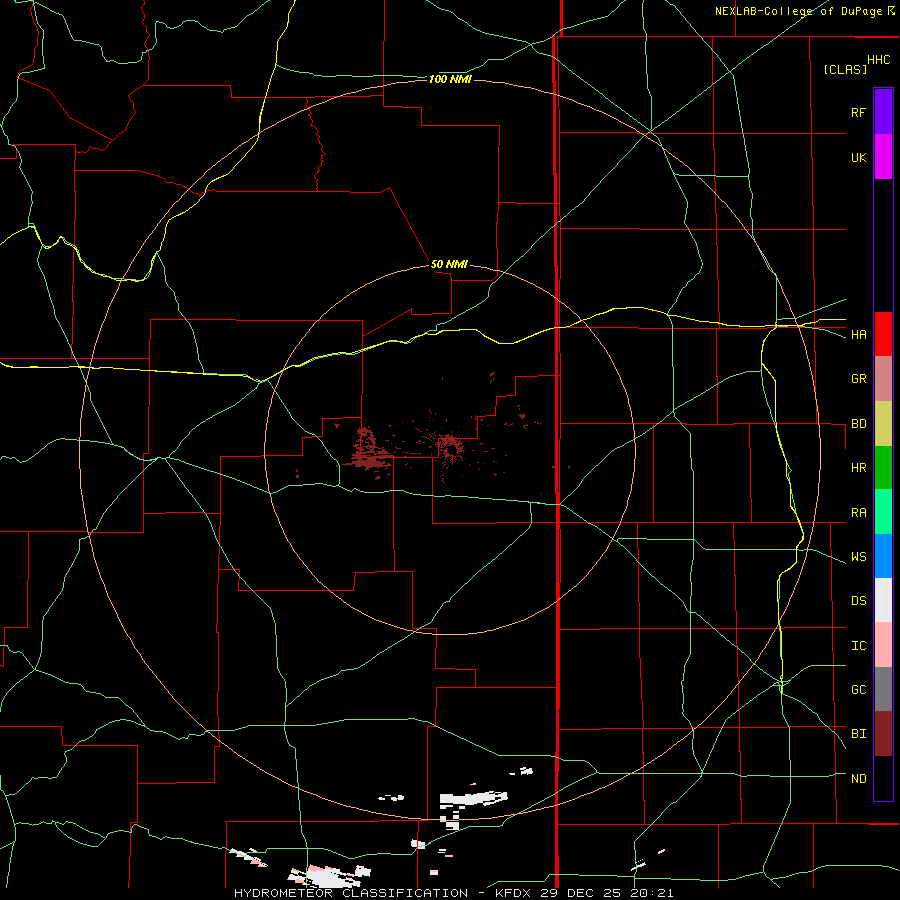The width and height of the screenshot is (900, 900).
Task: Click the BD legend label
Action: click(x=858, y=424)
